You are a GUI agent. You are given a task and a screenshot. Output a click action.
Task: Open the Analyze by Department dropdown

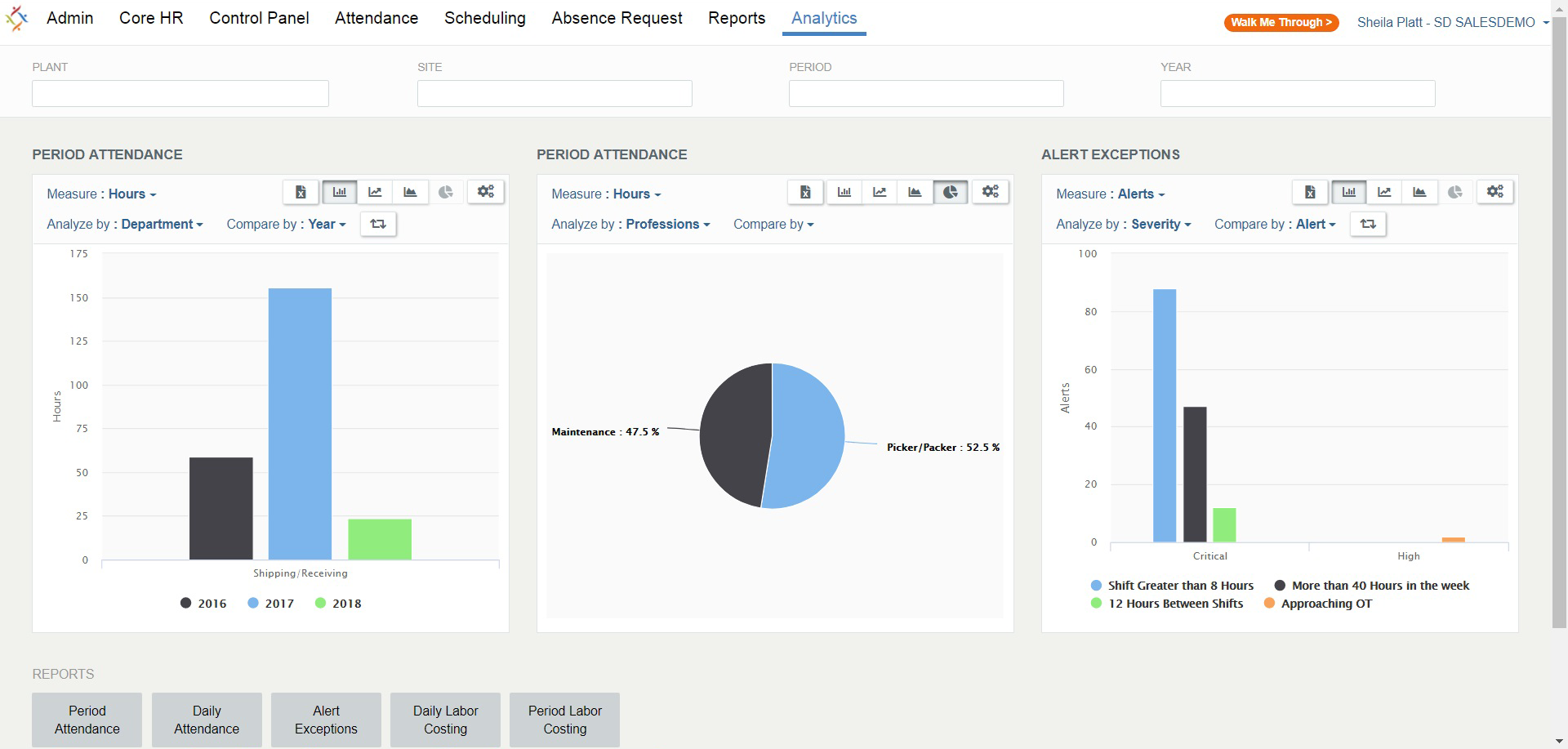click(162, 224)
